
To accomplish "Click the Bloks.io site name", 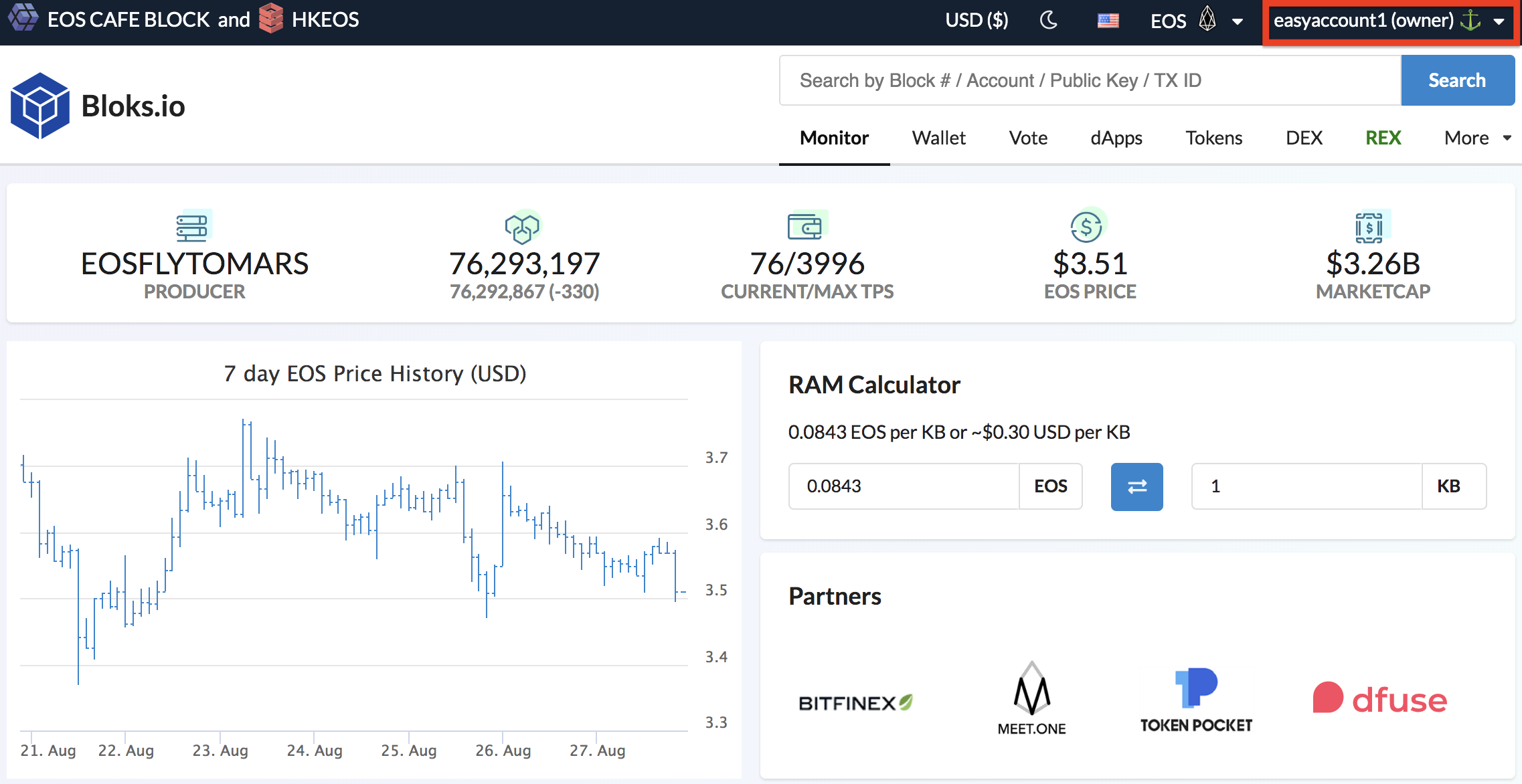I will click(133, 106).
